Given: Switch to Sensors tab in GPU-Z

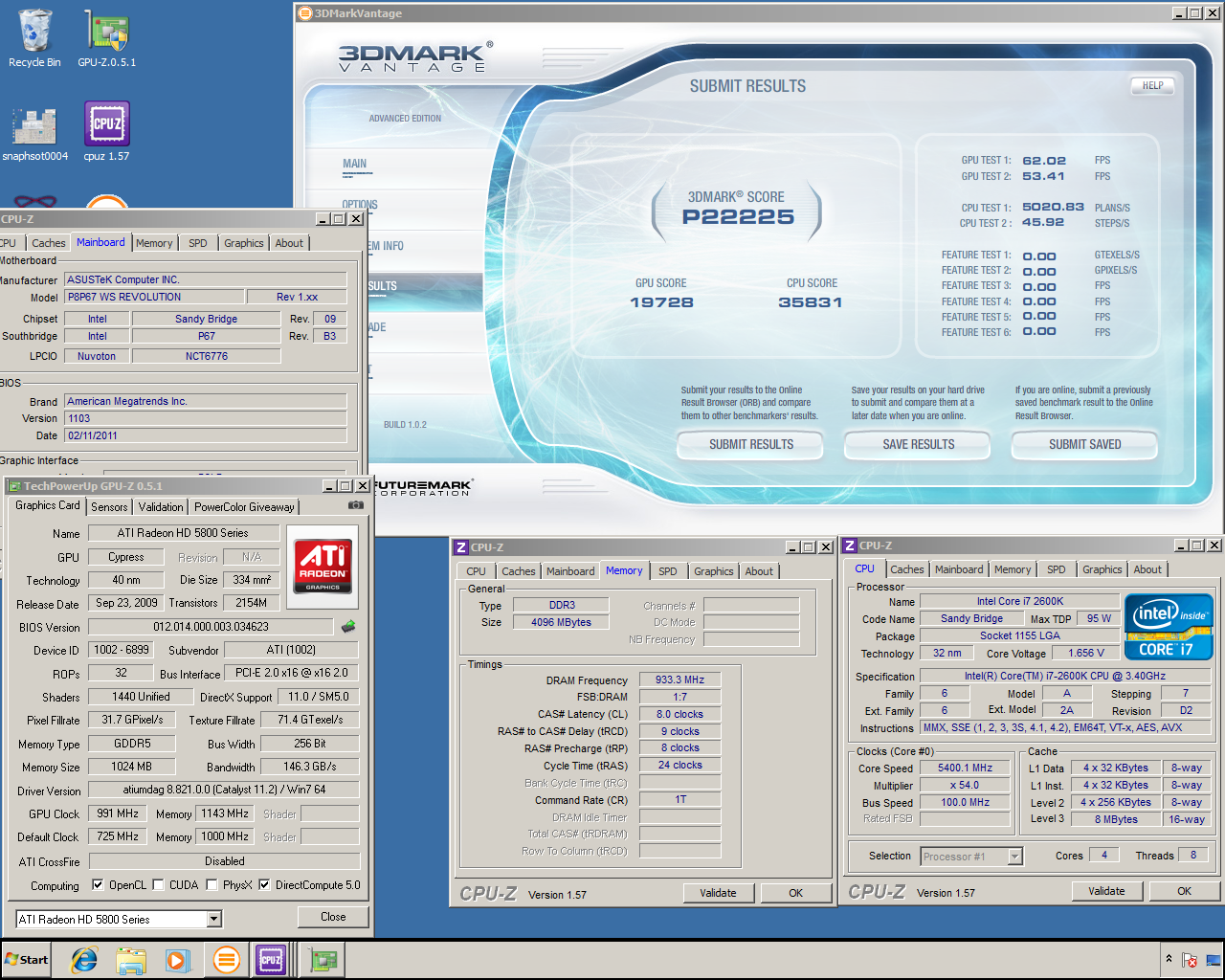Looking at the screenshot, I should pos(109,507).
